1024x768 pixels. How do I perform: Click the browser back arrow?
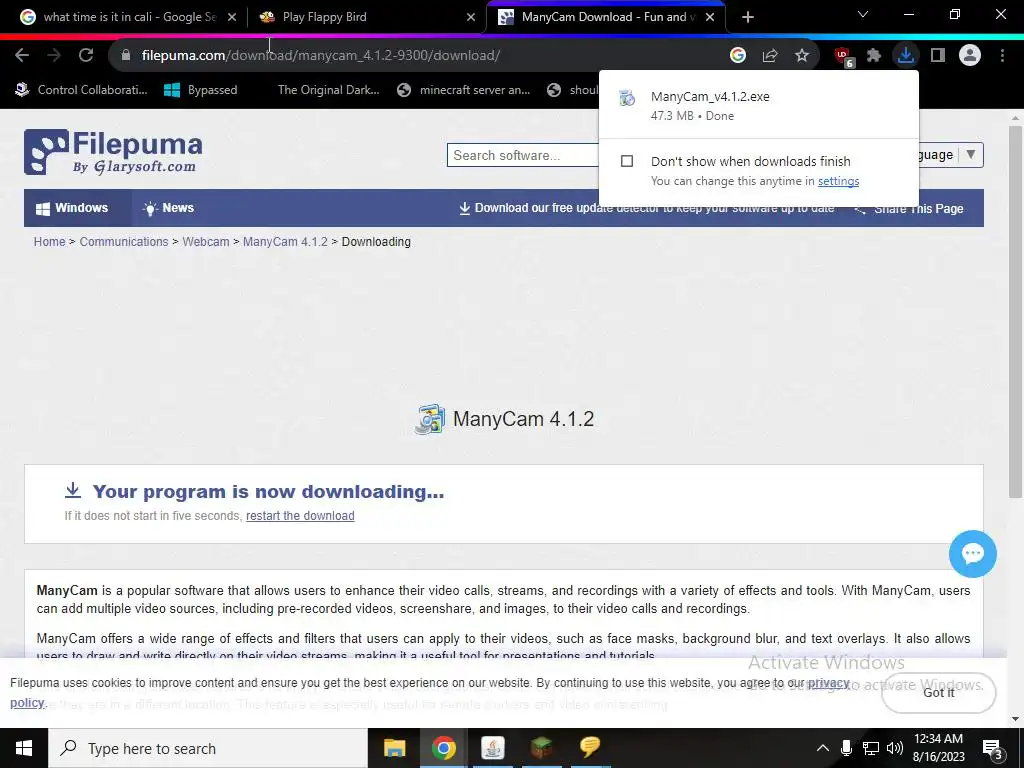coord(22,56)
